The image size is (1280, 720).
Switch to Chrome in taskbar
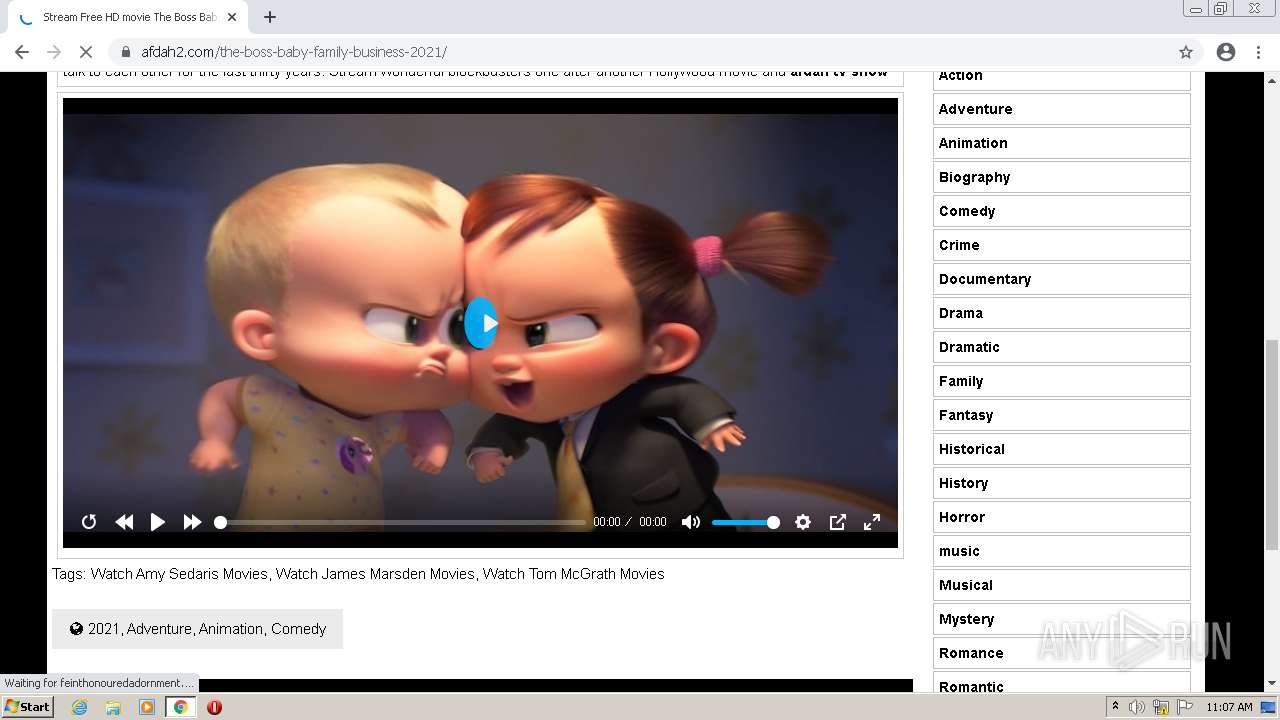181,707
